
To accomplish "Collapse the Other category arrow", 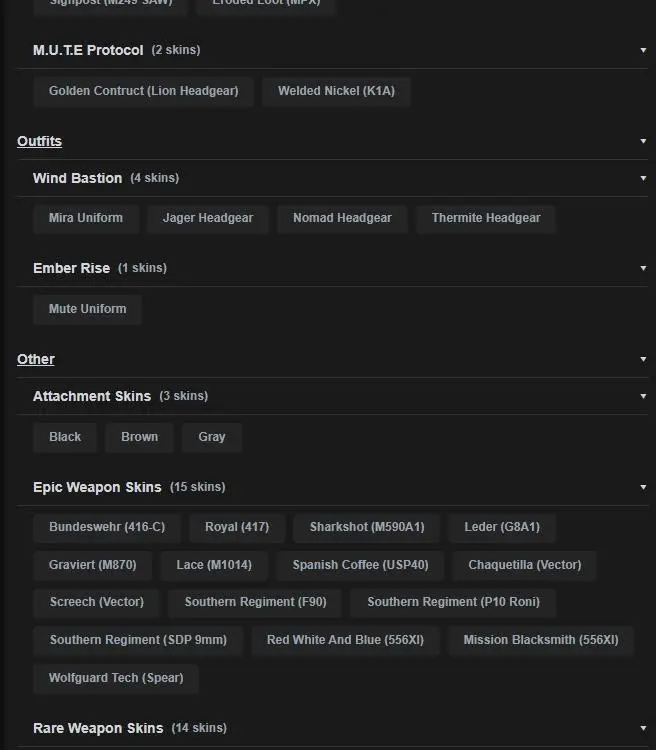I will (643, 359).
